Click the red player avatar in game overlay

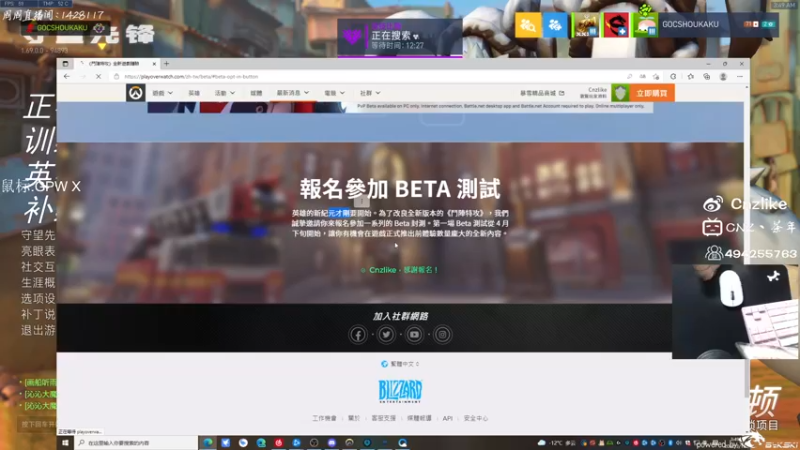coord(616,24)
